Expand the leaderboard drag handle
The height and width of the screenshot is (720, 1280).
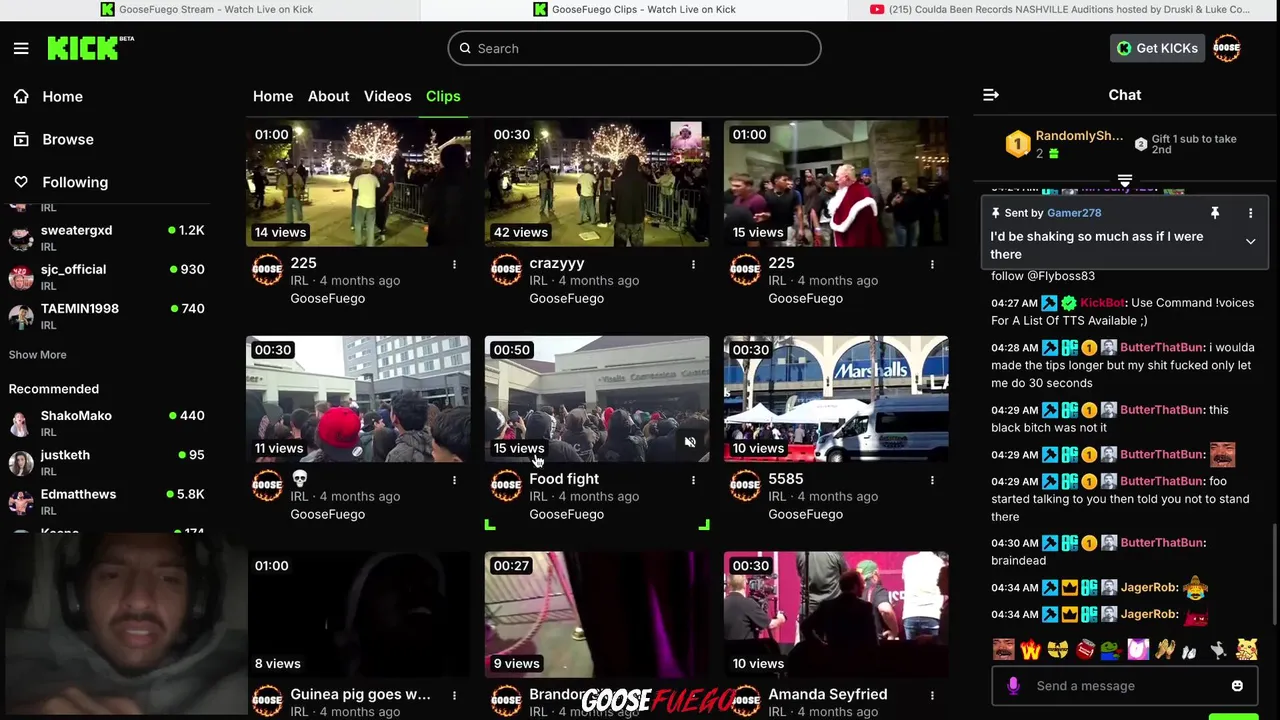click(1125, 181)
